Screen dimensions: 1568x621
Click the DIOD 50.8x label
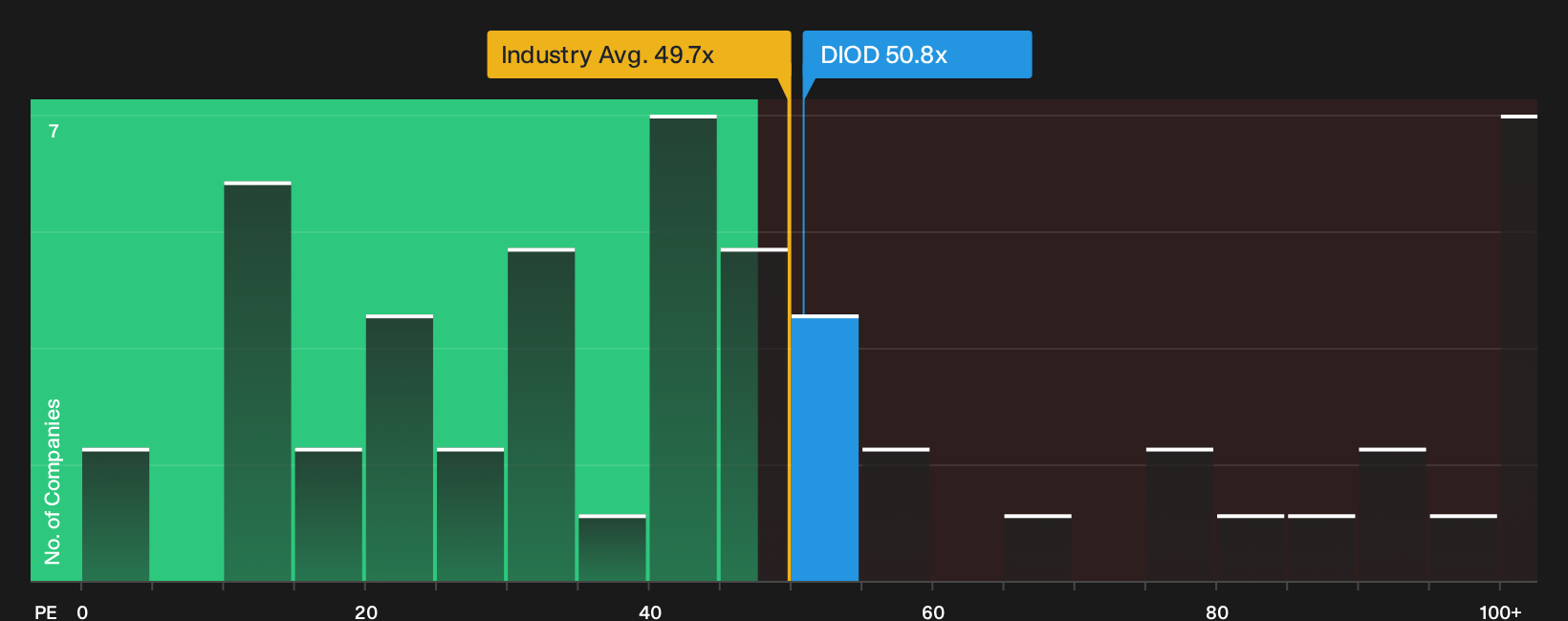coord(917,54)
